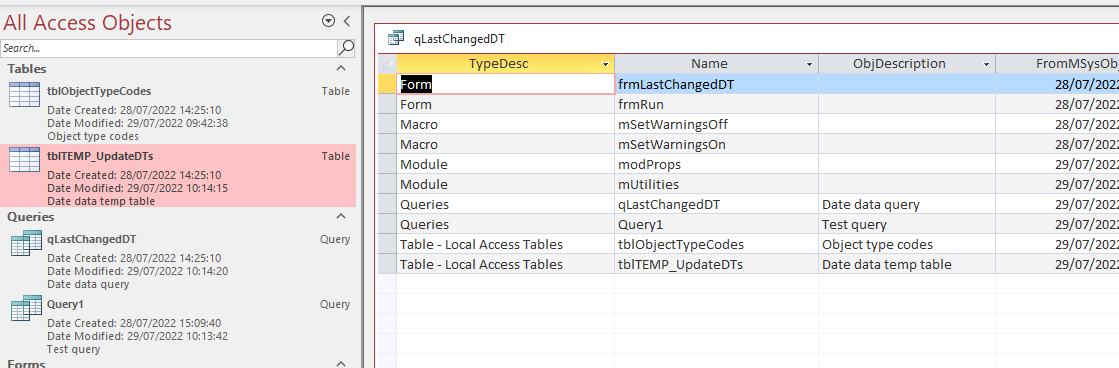Click the 'Date data temp table' description cell in datasheet
Screen dimensions: 1119x368
click(906, 264)
